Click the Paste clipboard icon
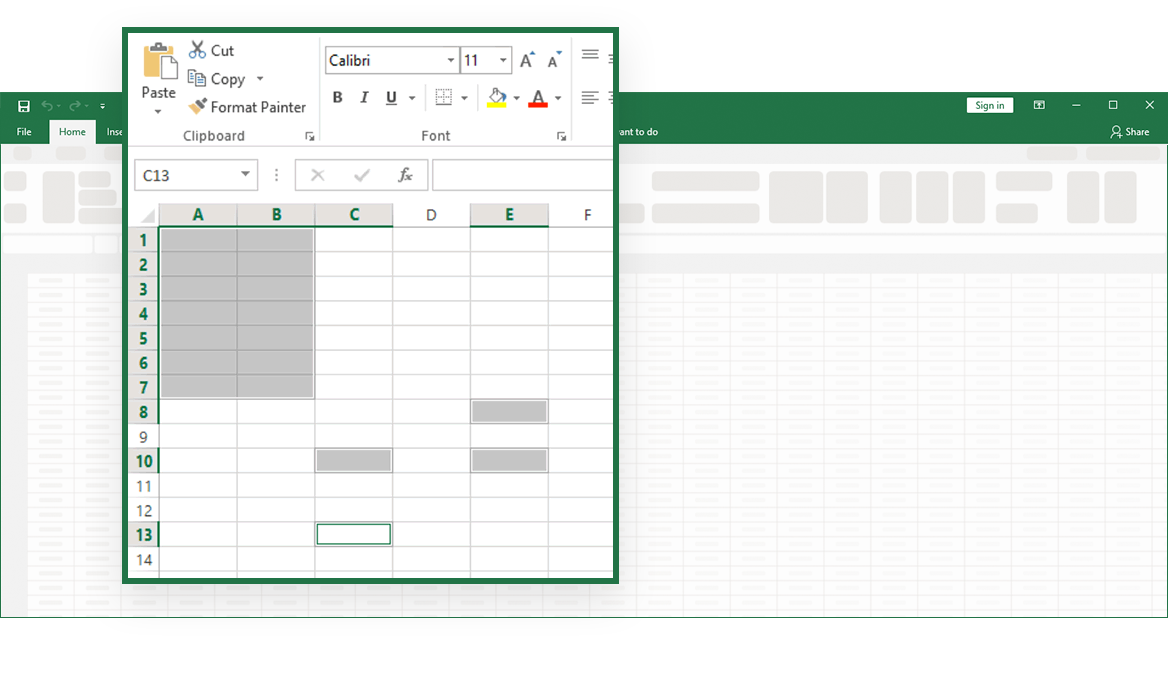The image size is (1168, 674). click(159, 61)
